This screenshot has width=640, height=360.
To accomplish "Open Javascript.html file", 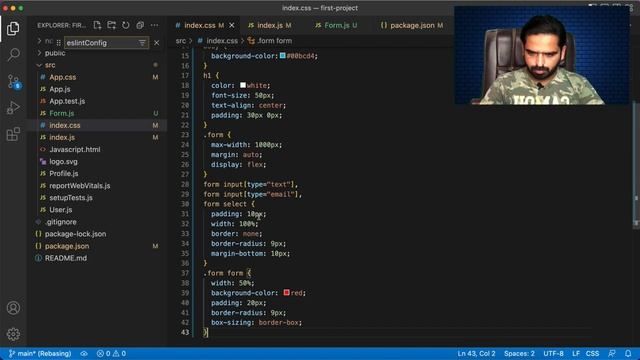I will (x=75, y=149).
